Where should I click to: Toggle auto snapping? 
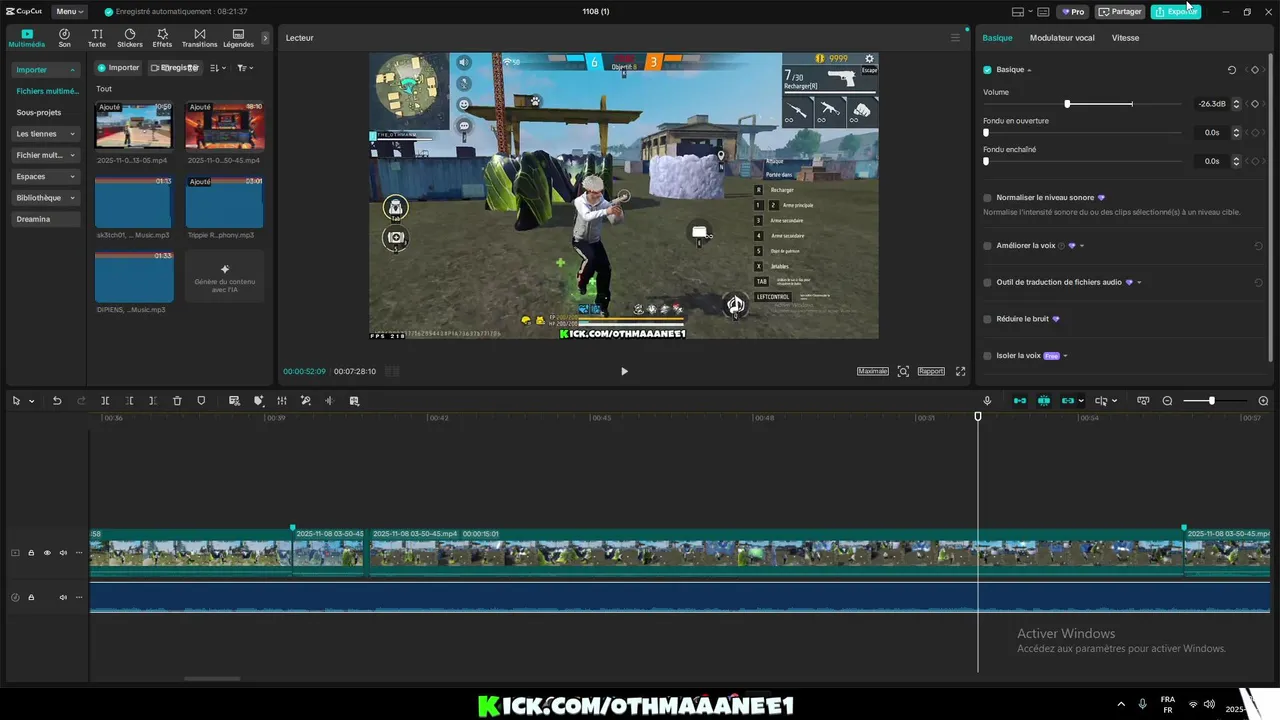coord(1043,401)
